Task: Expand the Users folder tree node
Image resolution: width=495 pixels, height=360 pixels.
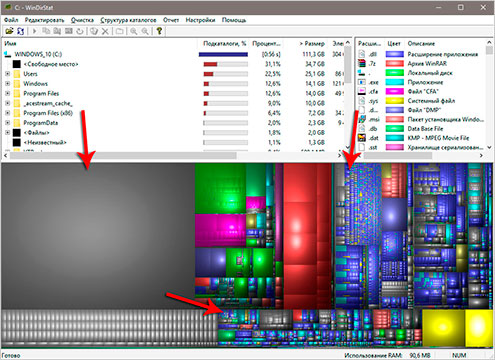Action: 8,74
